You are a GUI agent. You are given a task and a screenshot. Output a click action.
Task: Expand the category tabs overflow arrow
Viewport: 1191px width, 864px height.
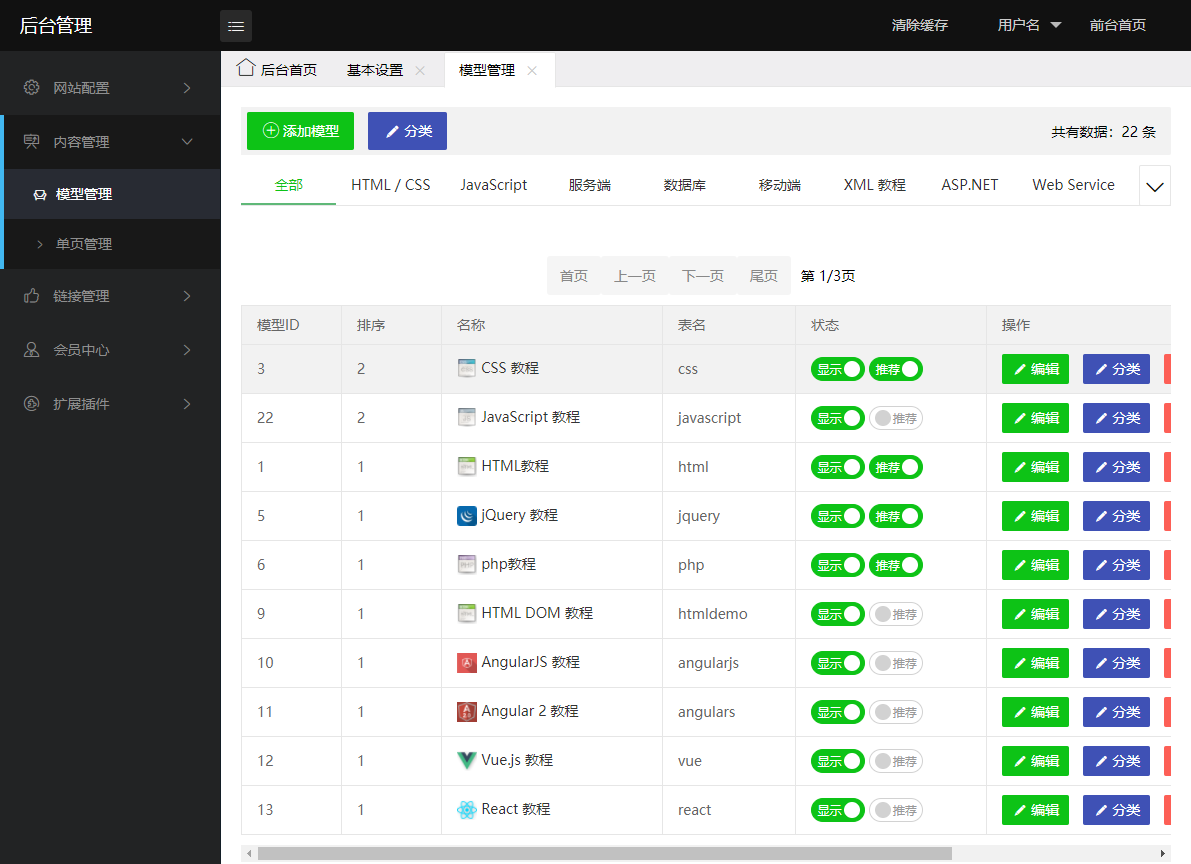1155,187
